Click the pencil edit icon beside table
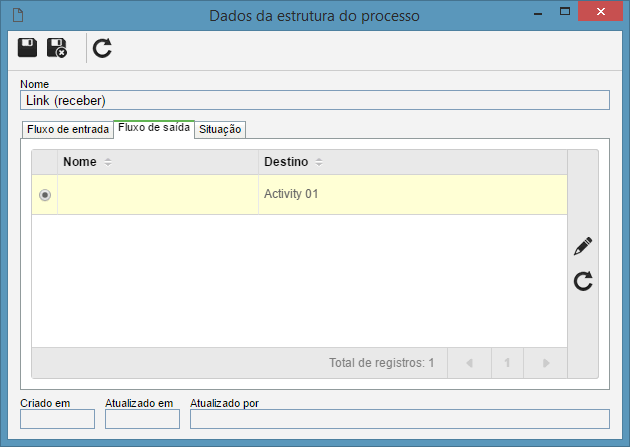The height and width of the screenshot is (447, 630). point(583,246)
